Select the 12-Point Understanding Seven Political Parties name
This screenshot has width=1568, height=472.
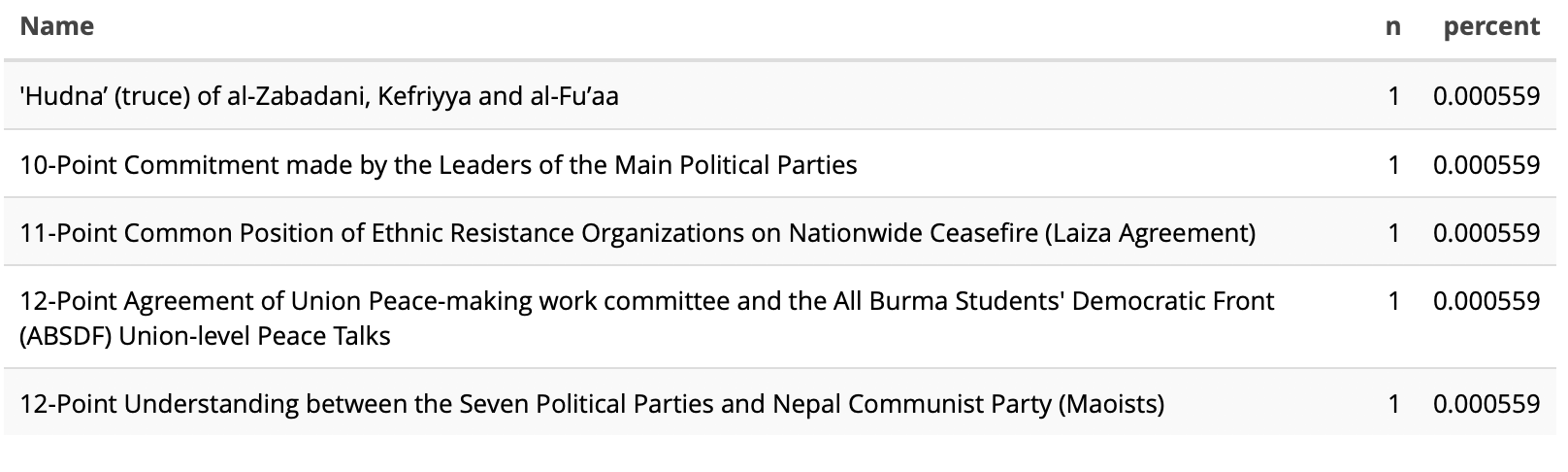pos(592,403)
